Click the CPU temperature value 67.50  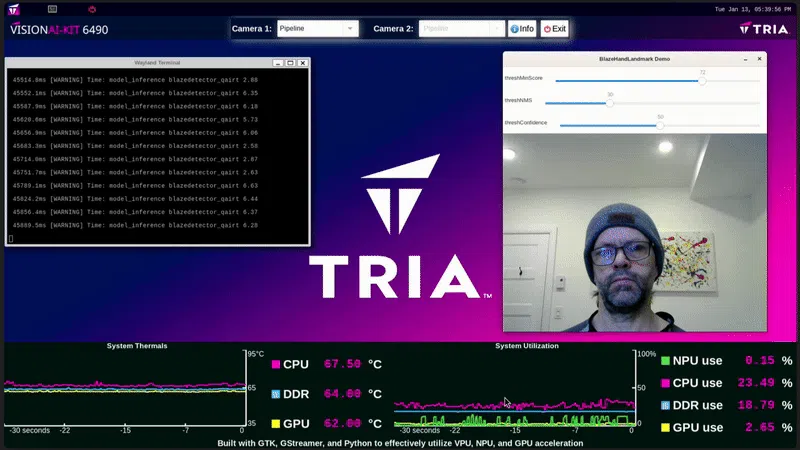click(342, 364)
